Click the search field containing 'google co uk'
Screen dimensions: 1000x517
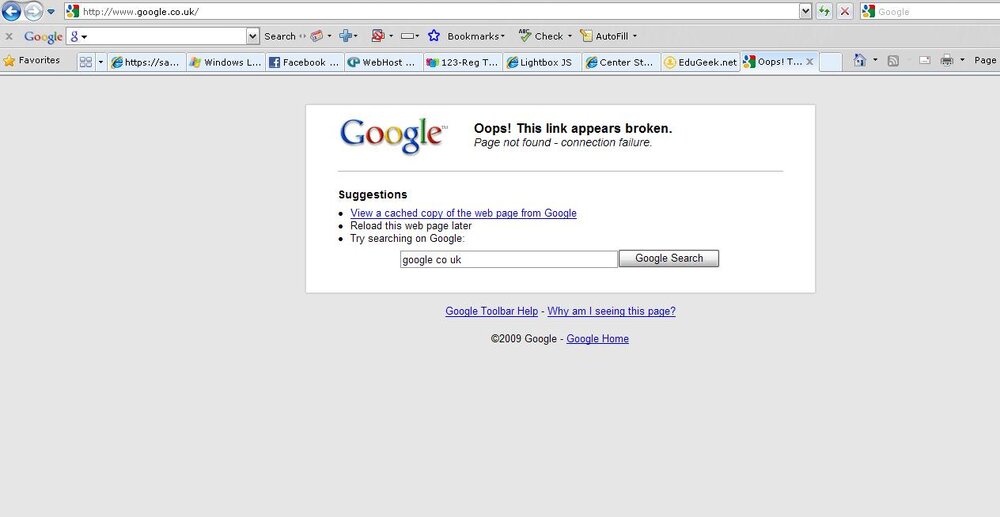click(508, 259)
